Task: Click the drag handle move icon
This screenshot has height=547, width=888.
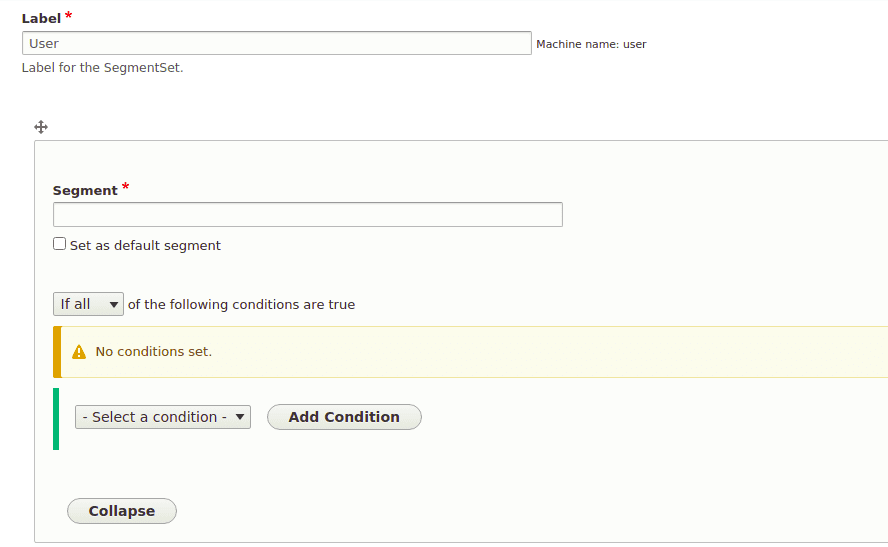Action: pos(41,127)
